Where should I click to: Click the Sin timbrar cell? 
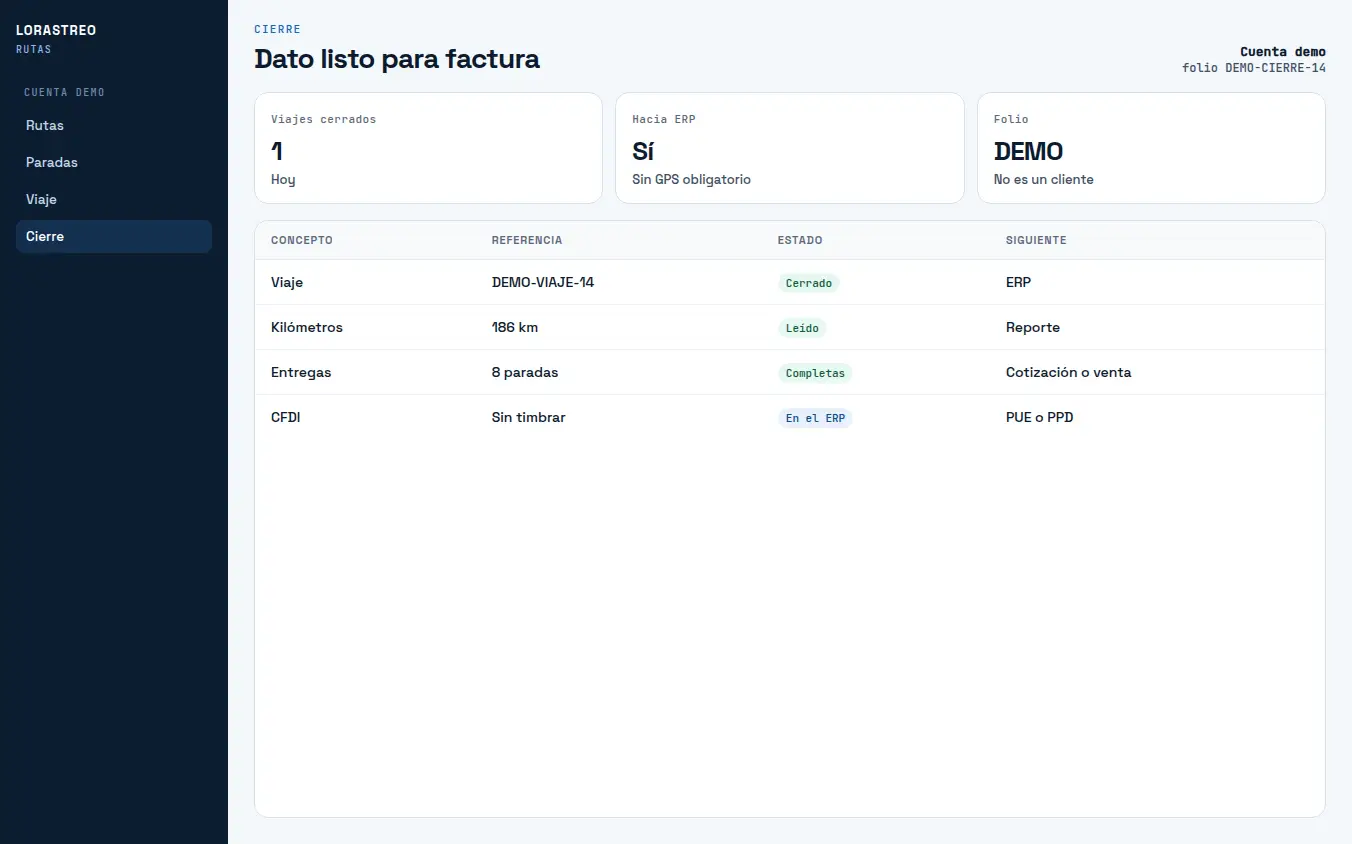(x=529, y=417)
